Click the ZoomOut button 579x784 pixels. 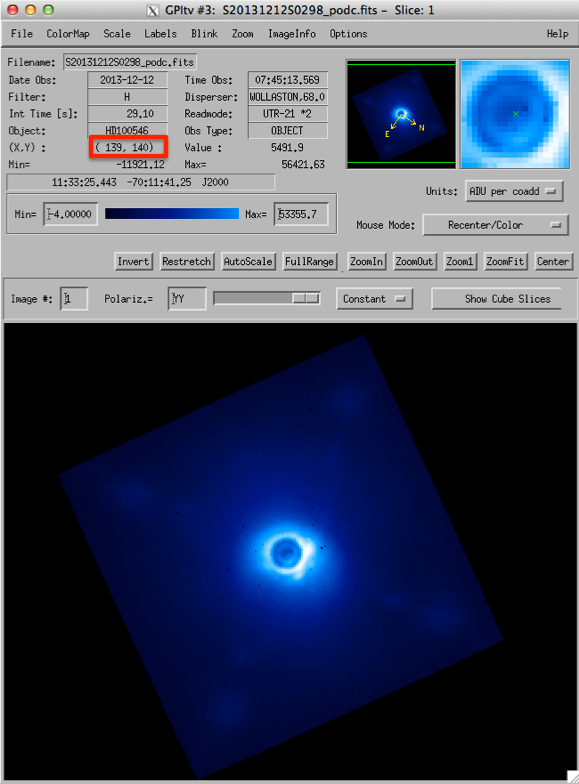414,262
